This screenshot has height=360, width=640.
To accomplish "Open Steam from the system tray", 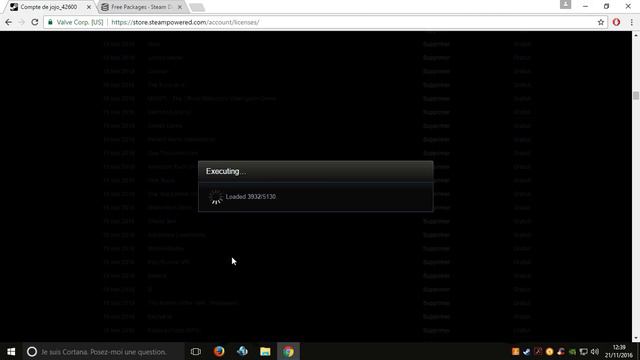I will click(527, 351).
